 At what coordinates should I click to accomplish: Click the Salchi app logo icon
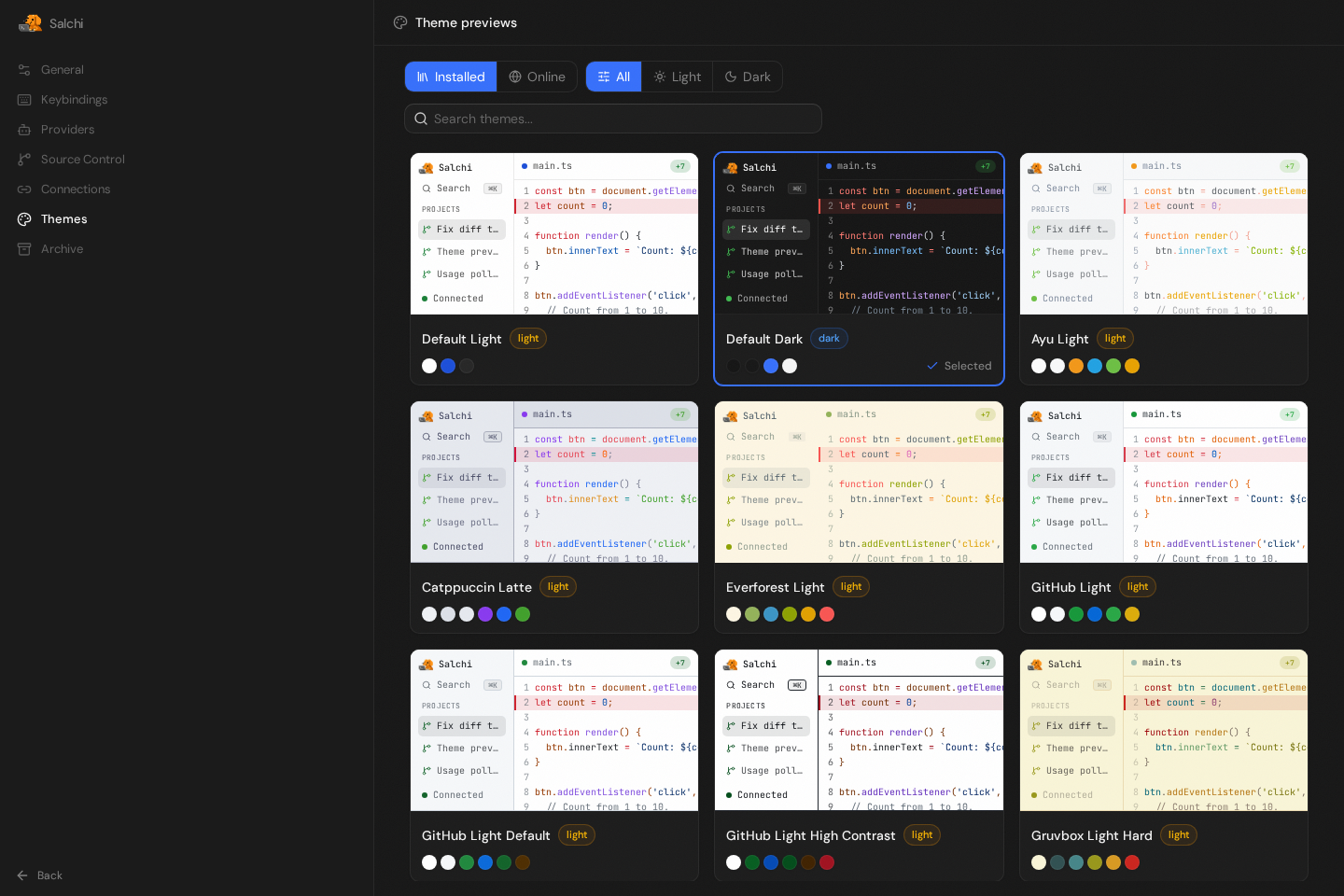pos(30,23)
